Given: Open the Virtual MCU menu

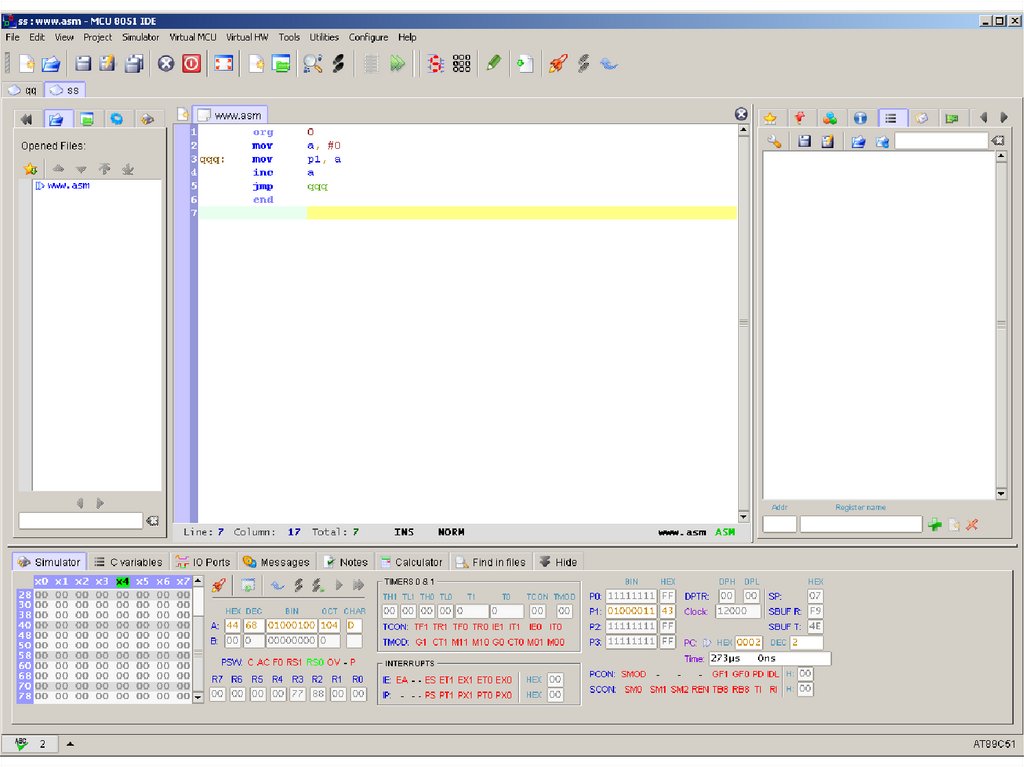Looking at the screenshot, I should [x=192, y=37].
